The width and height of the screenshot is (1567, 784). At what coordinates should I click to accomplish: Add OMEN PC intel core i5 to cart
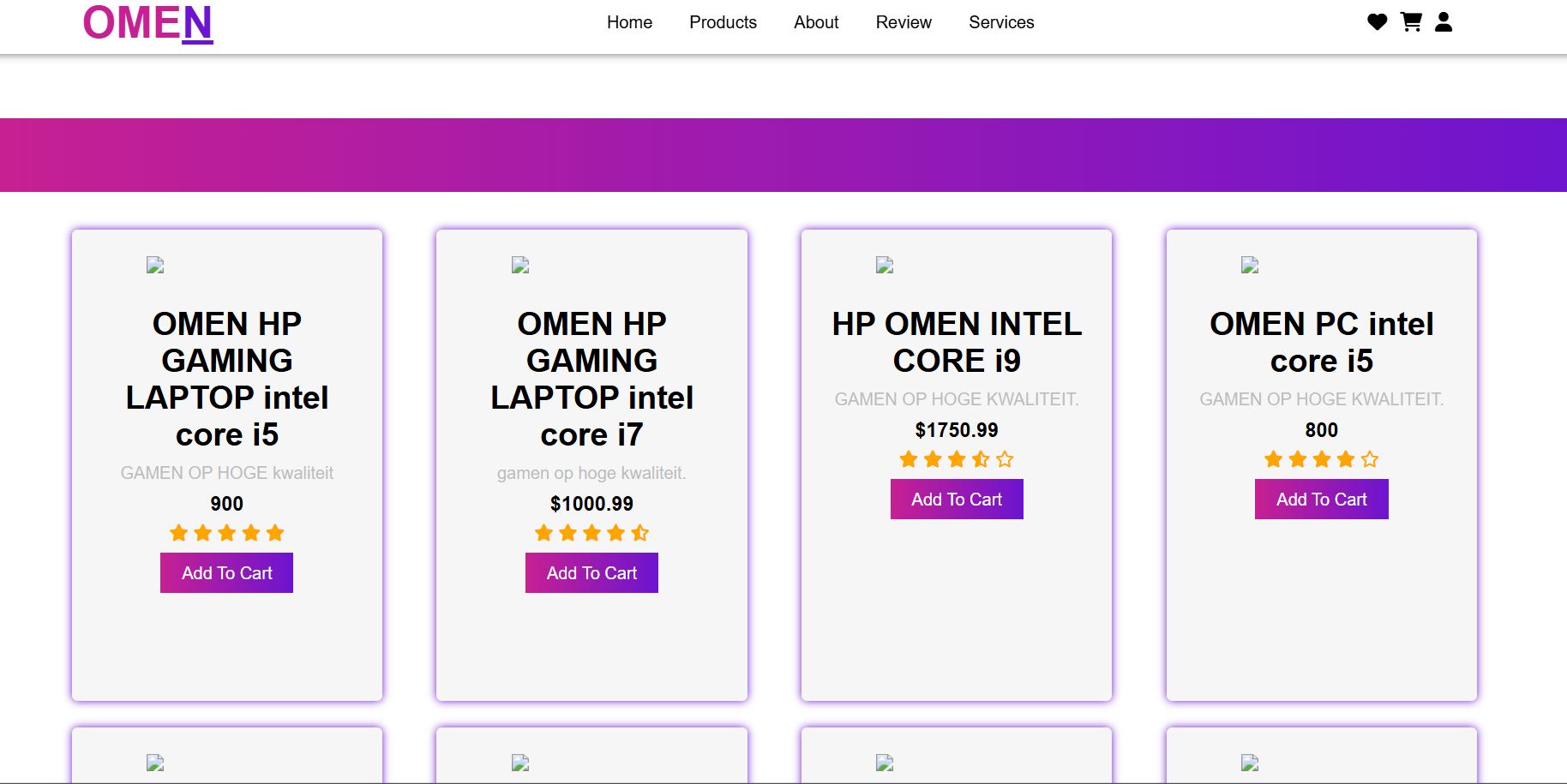(x=1321, y=499)
